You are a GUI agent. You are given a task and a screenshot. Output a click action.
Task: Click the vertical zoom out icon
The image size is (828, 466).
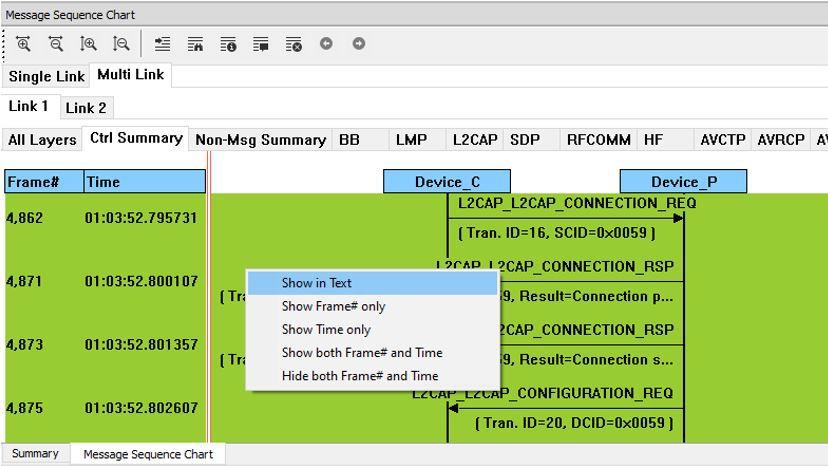coord(121,44)
